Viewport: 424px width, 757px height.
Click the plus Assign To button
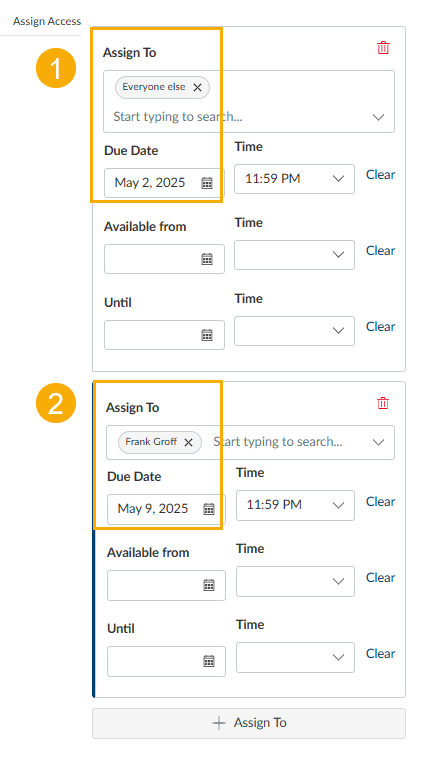[249, 723]
